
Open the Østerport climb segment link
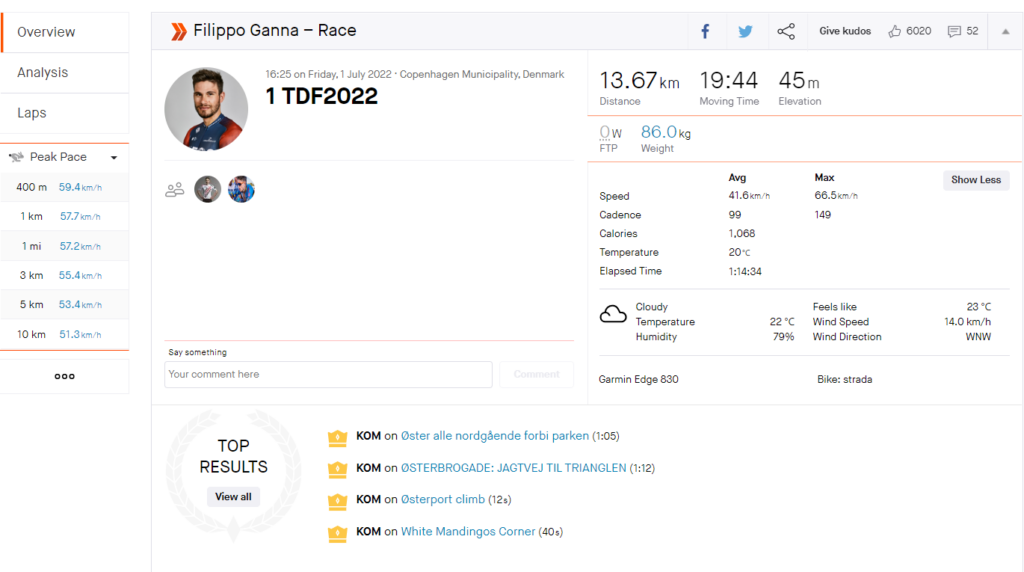click(443, 499)
